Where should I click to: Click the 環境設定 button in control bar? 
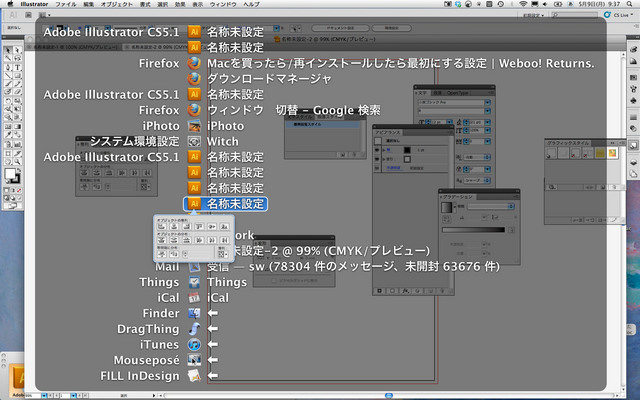[x=391, y=28]
